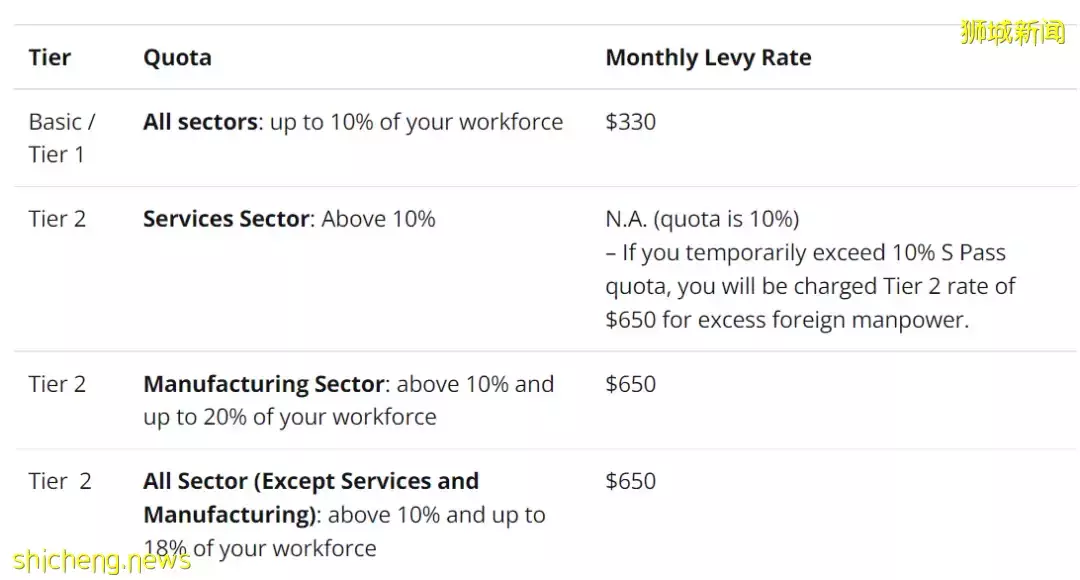Select the $330 levy rate value
The image size is (1080, 580).
point(631,122)
